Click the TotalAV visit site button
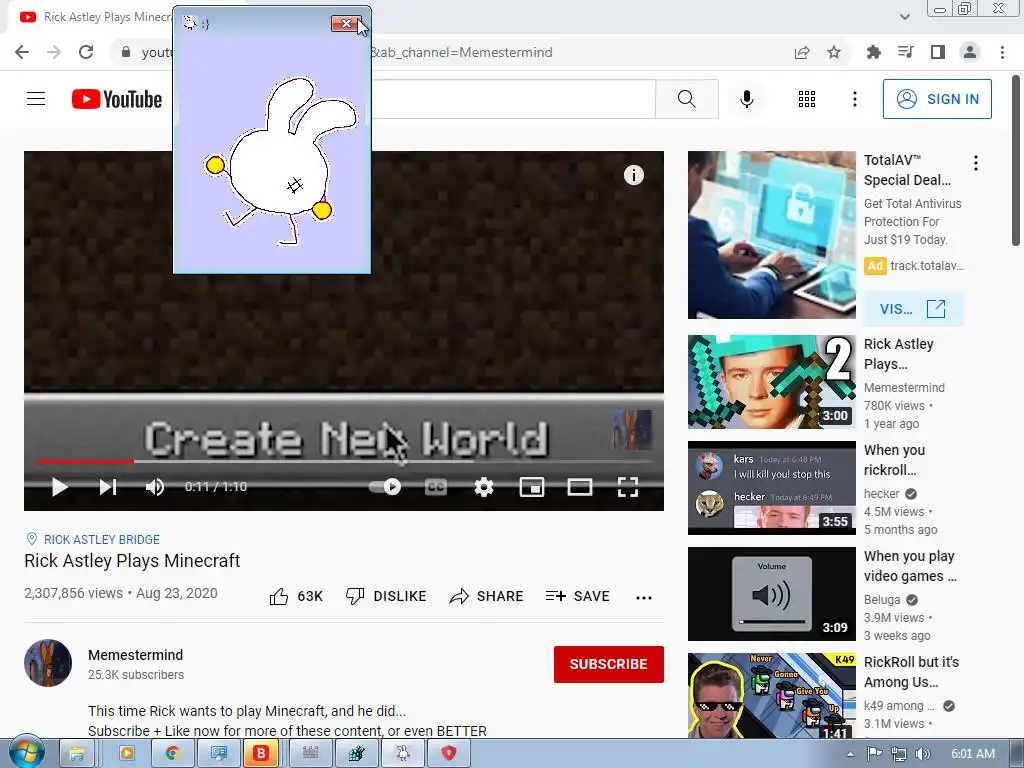1024x768 pixels. click(913, 309)
